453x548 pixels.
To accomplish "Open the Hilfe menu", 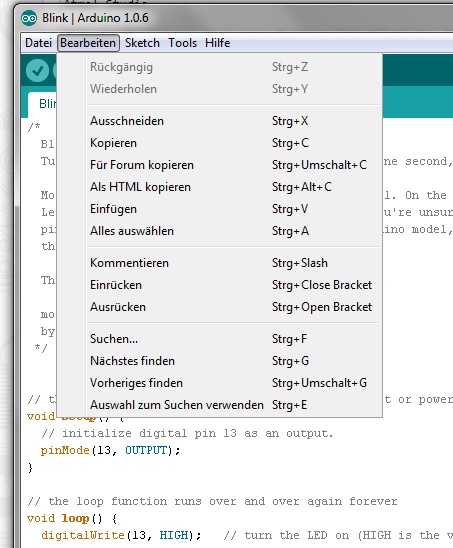I will 217,43.
